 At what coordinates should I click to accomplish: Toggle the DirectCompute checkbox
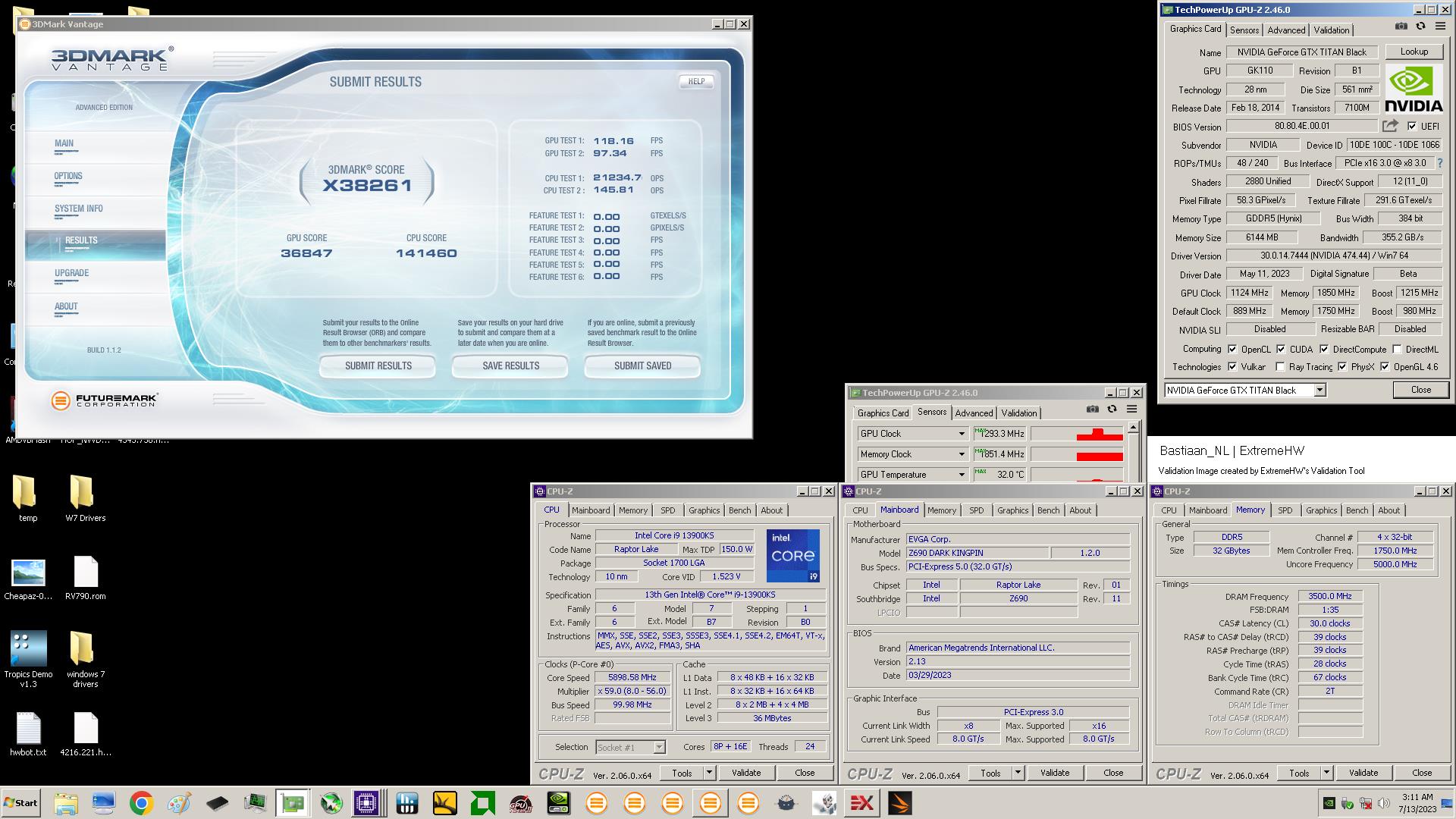click(1324, 350)
